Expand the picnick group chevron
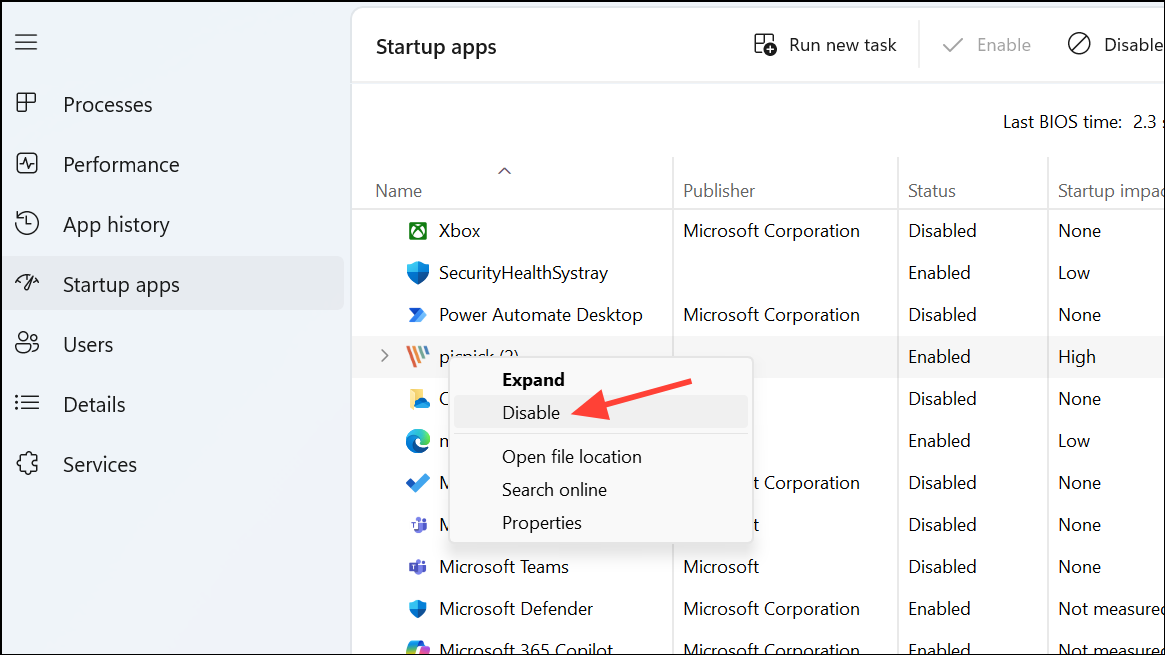 (384, 354)
